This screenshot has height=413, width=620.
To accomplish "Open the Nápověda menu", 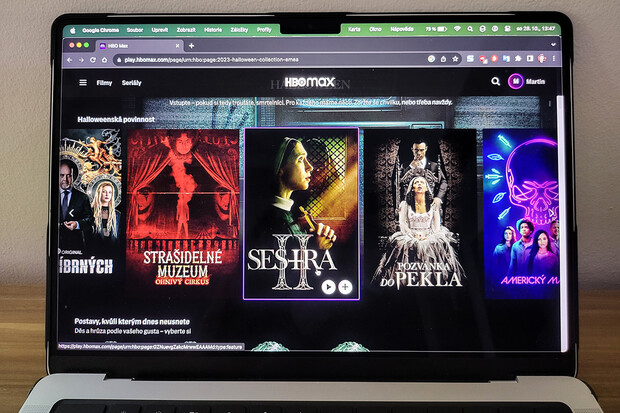I will tap(402, 29).
